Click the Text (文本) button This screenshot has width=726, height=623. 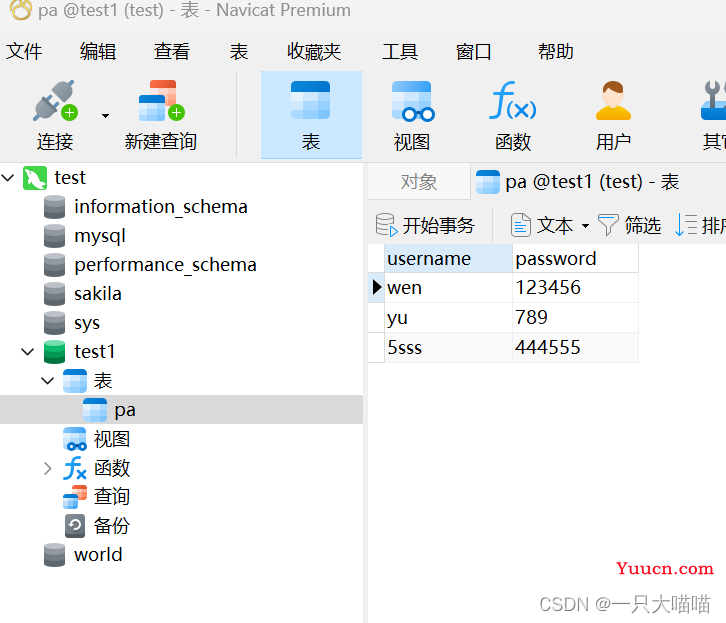pyautogui.click(x=542, y=225)
